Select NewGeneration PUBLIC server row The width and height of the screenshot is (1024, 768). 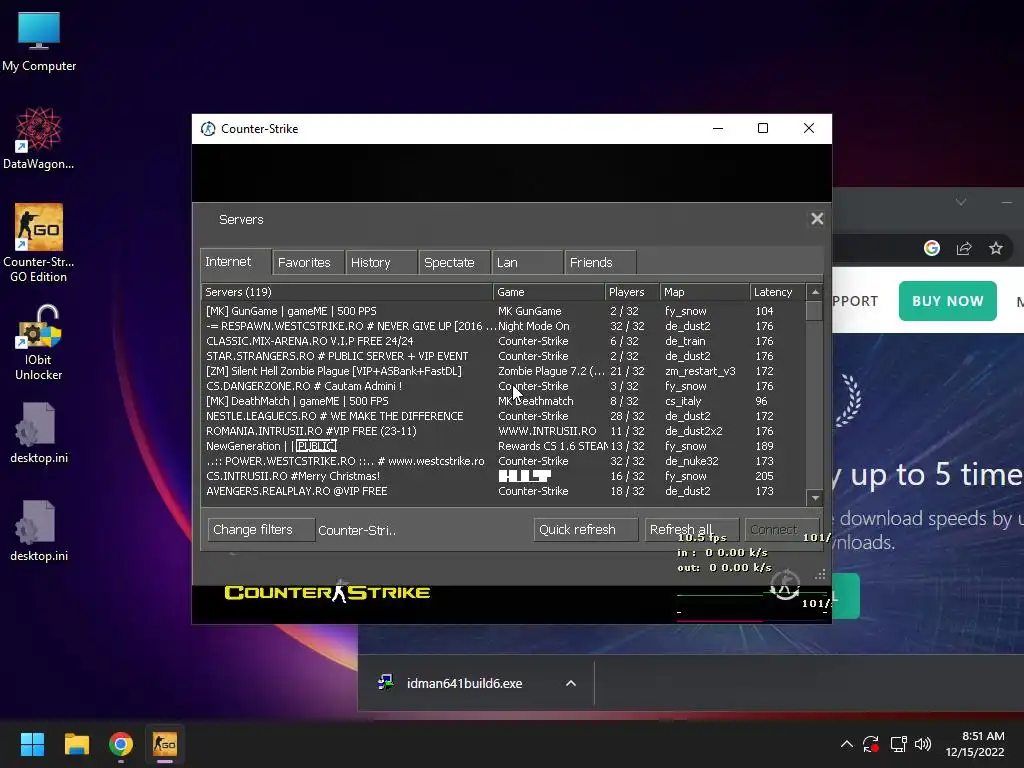coord(504,446)
